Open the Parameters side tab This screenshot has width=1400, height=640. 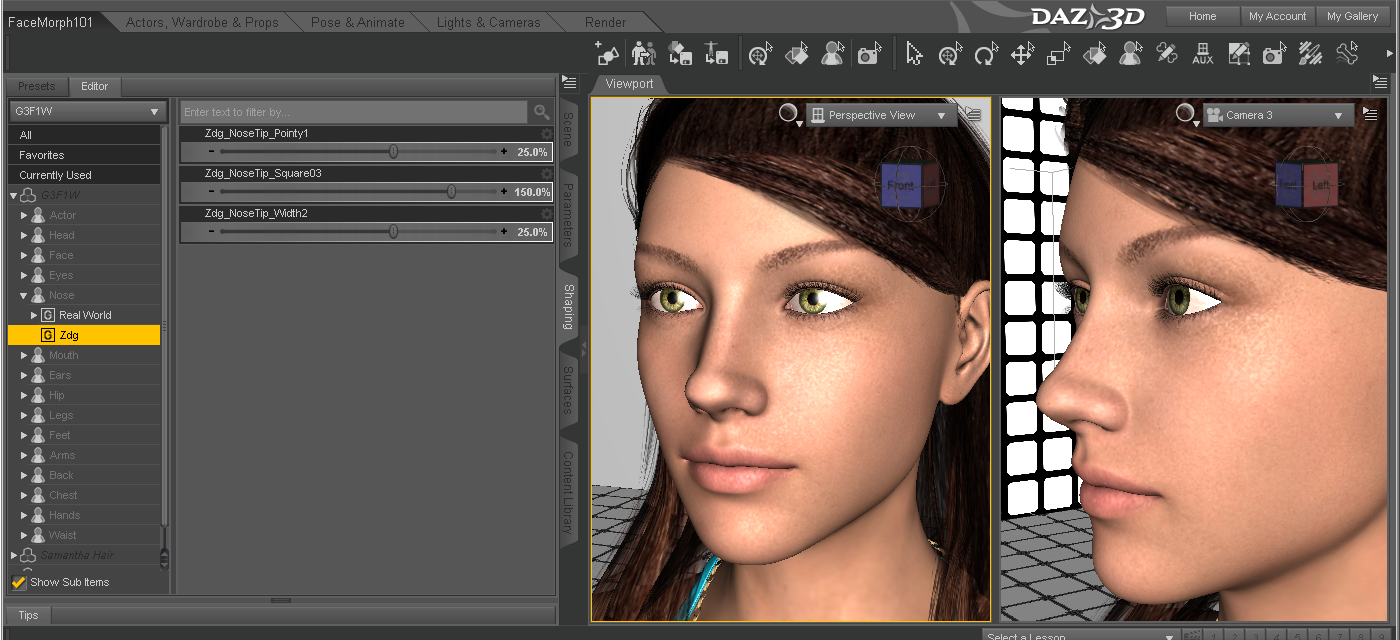coord(568,214)
